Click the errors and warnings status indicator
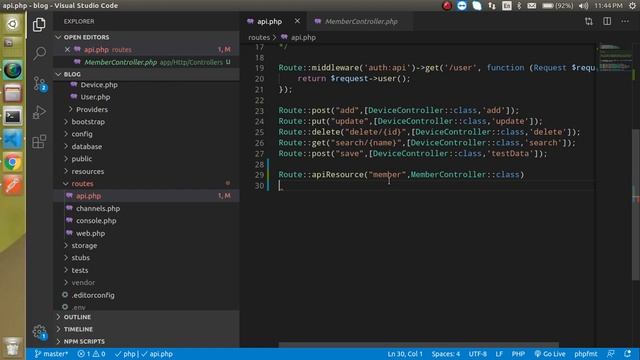Image resolution: width=640 pixels, height=360 pixels. pyautogui.click(x=91, y=354)
